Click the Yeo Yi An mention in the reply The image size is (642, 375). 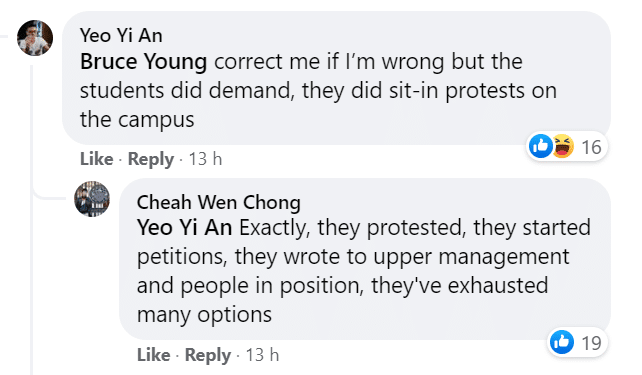pos(184,228)
